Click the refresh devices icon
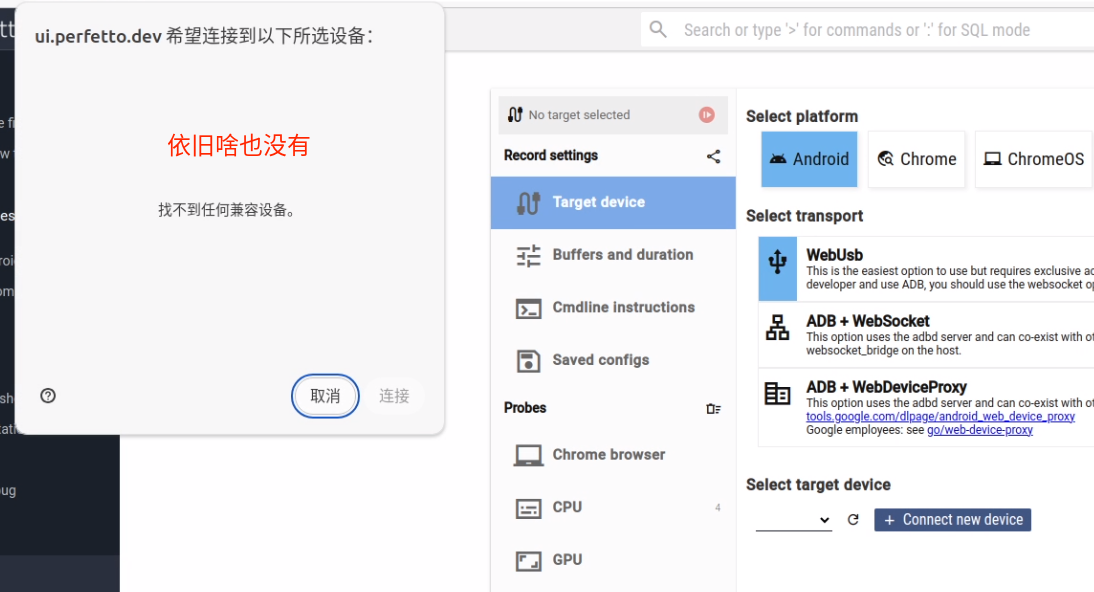Viewport: 1094px width, 592px height. (853, 519)
